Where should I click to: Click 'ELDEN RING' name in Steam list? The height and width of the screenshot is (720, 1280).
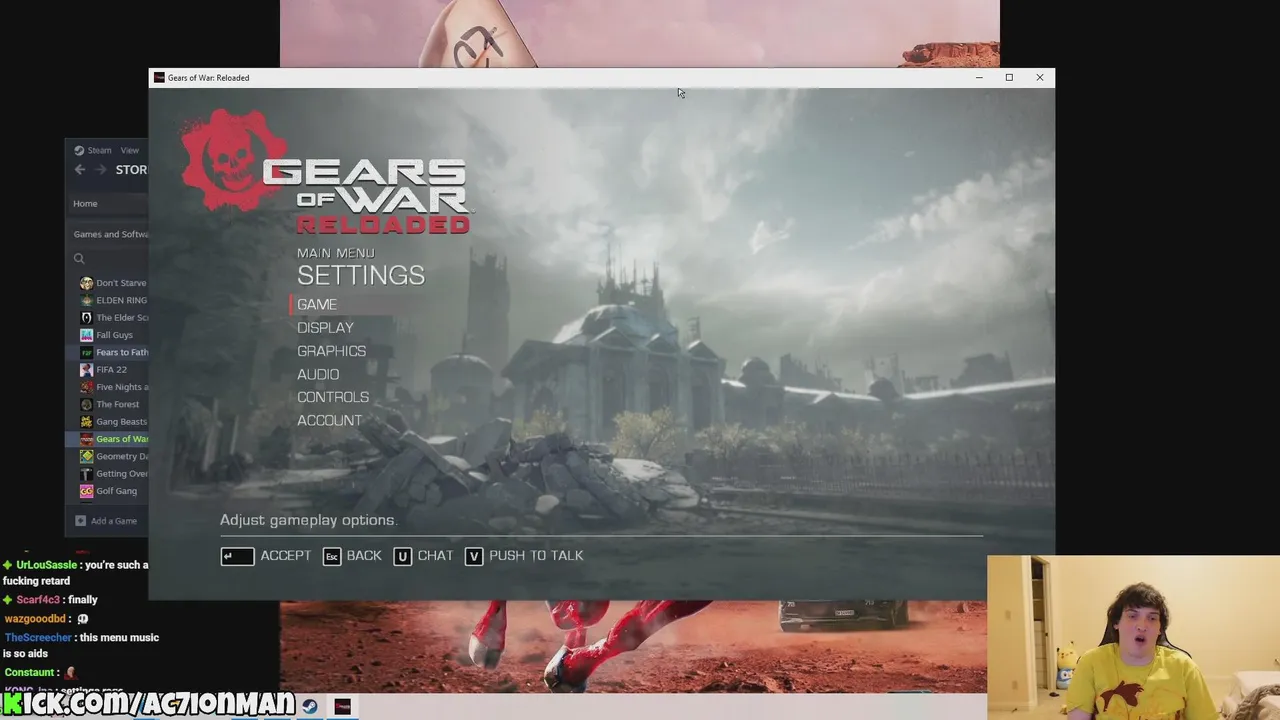[x=122, y=300]
